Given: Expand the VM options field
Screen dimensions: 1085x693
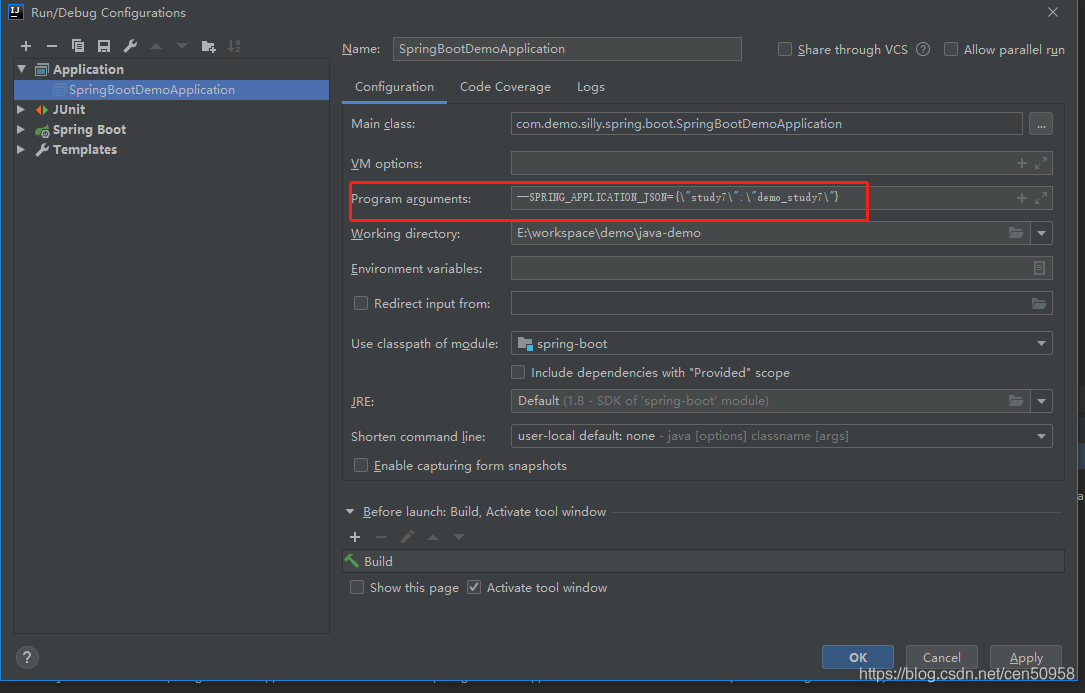Looking at the screenshot, I should click(x=1041, y=163).
